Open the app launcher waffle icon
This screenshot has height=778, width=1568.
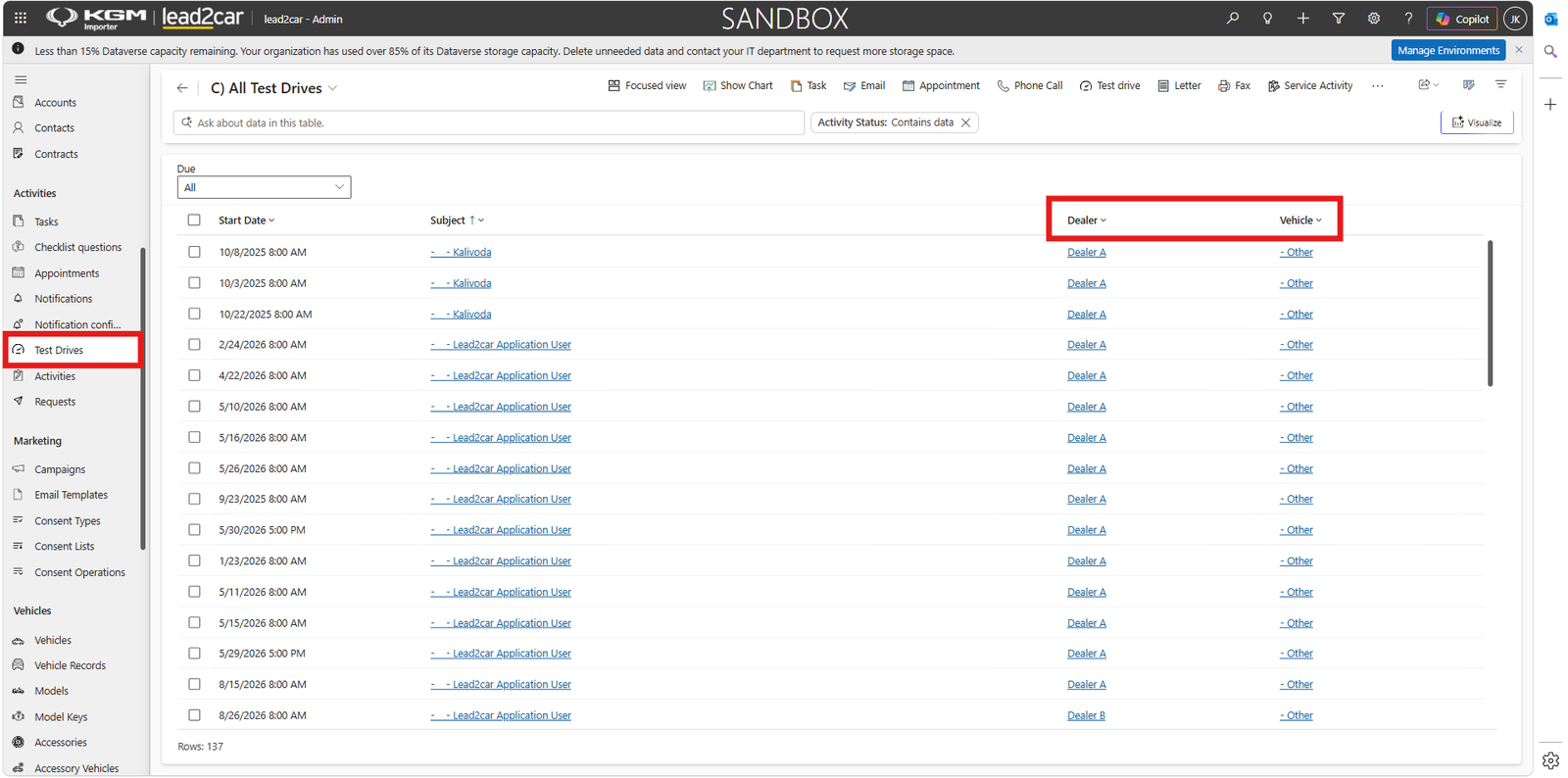pyautogui.click(x=21, y=18)
